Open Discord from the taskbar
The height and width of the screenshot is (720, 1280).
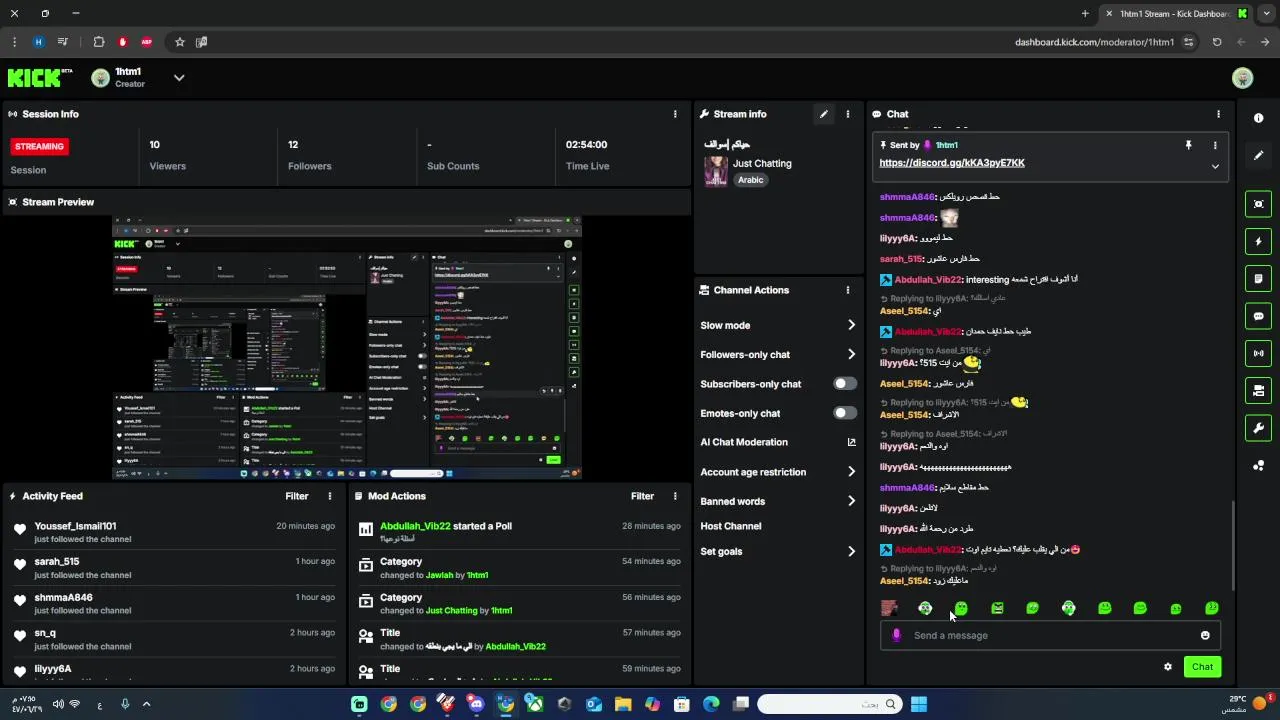476,704
